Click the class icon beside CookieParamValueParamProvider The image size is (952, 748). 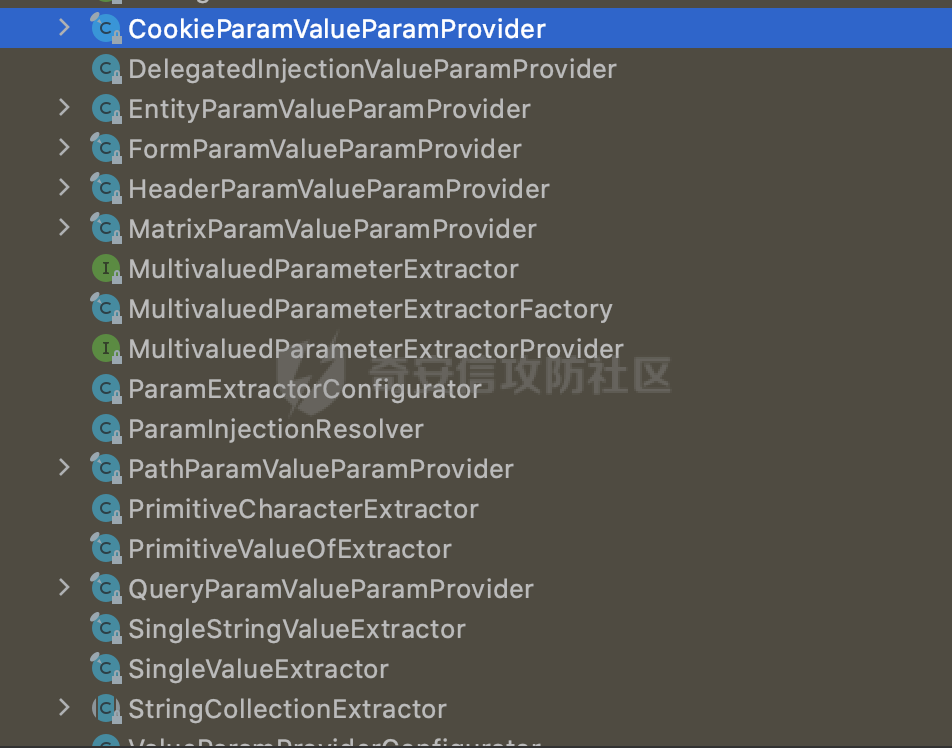pyautogui.click(x=105, y=29)
